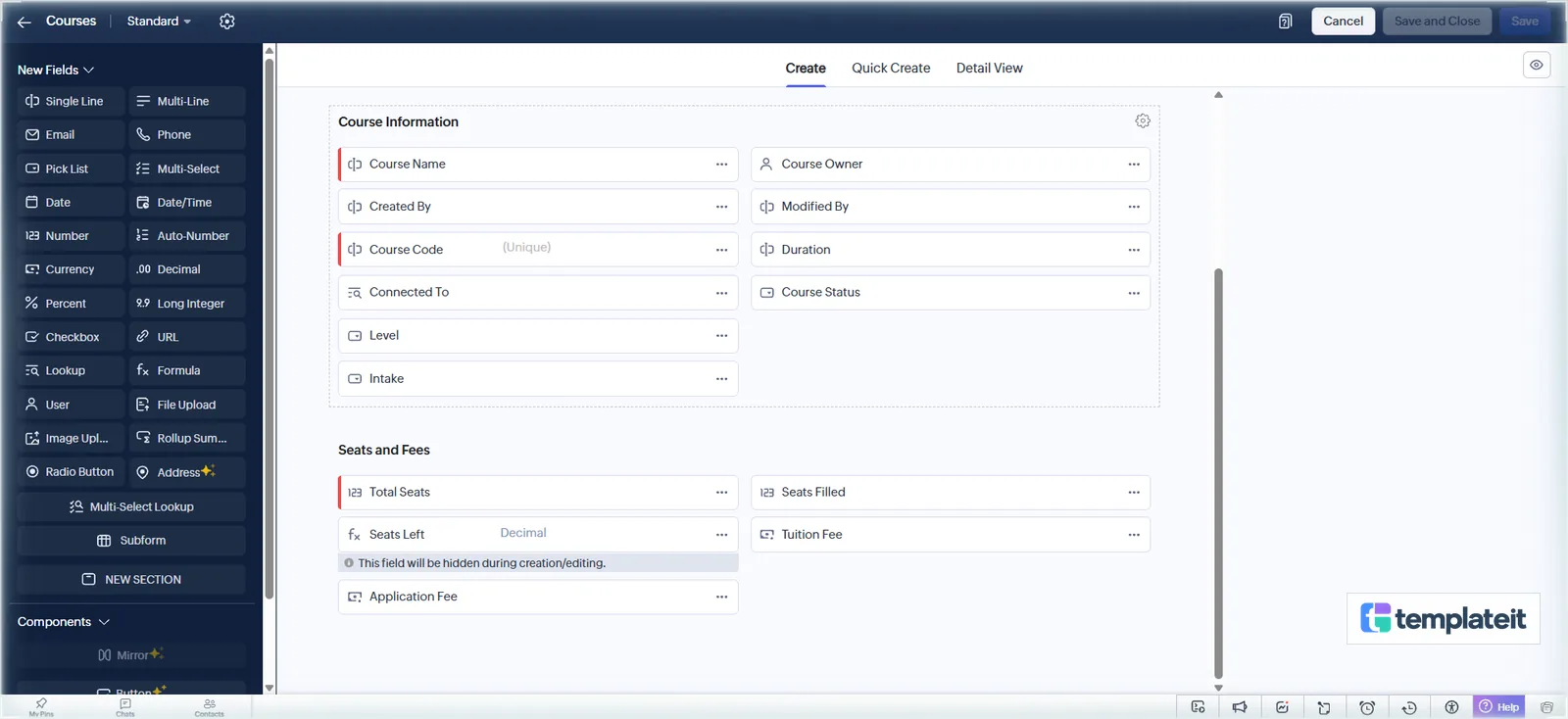
Task: Select the Formula field type
Action: point(187,371)
